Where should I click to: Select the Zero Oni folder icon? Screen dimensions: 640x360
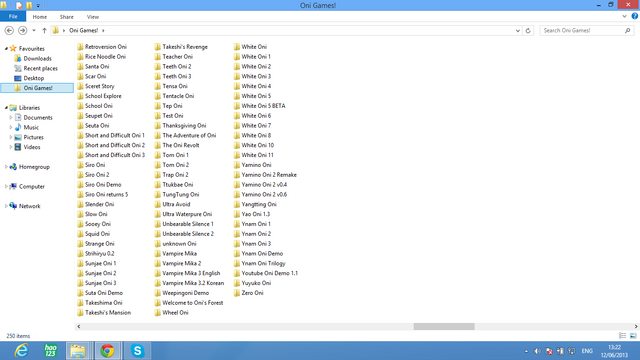tap(237, 293)
